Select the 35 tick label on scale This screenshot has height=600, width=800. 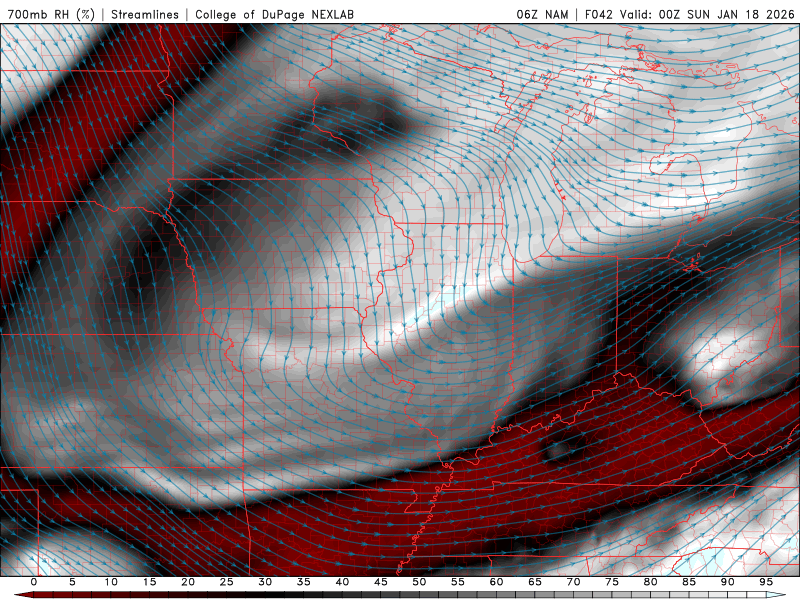click(x=304, y=582)
